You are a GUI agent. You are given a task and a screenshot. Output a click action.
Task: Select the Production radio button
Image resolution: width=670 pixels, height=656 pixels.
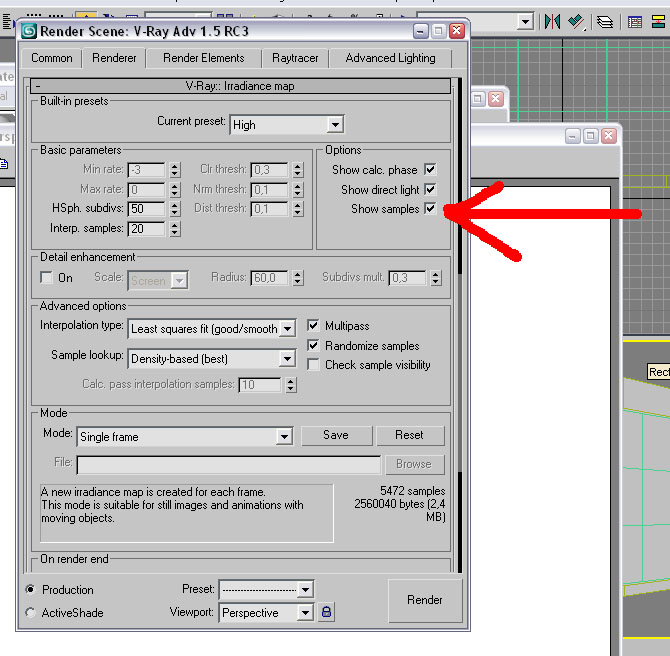30,590
